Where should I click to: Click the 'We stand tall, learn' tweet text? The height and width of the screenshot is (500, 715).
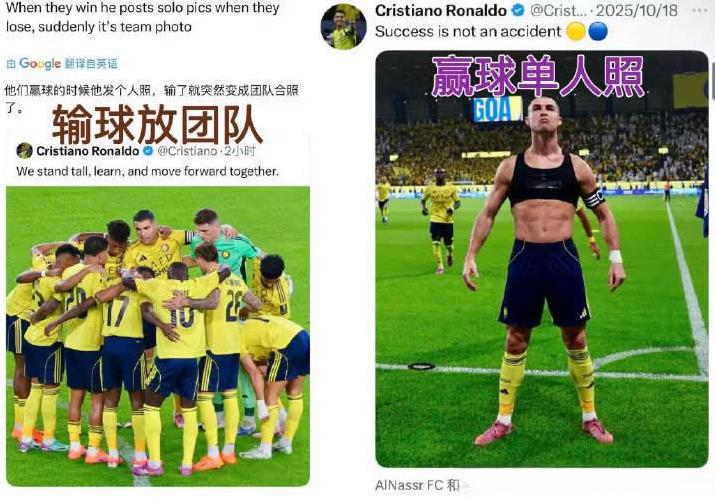click(x=147, y=171)
